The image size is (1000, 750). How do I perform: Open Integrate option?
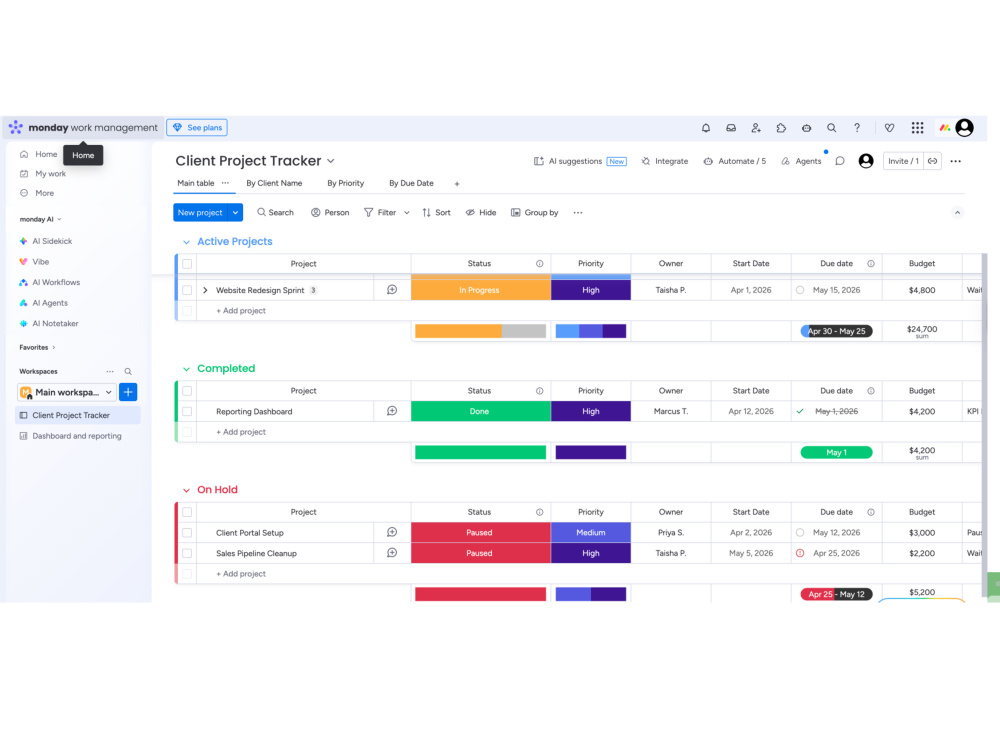(x=665, y=161)
